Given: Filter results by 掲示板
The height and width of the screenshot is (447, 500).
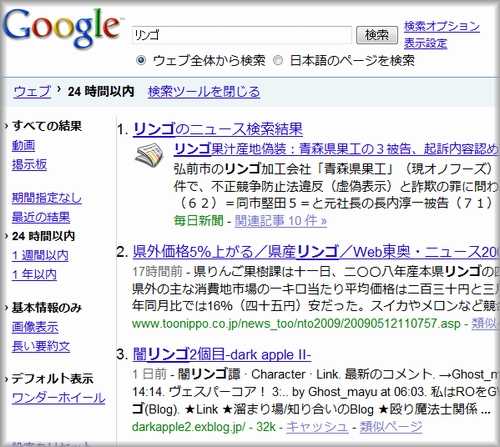Looking at the screenshot, I should [x=29, y=164].
